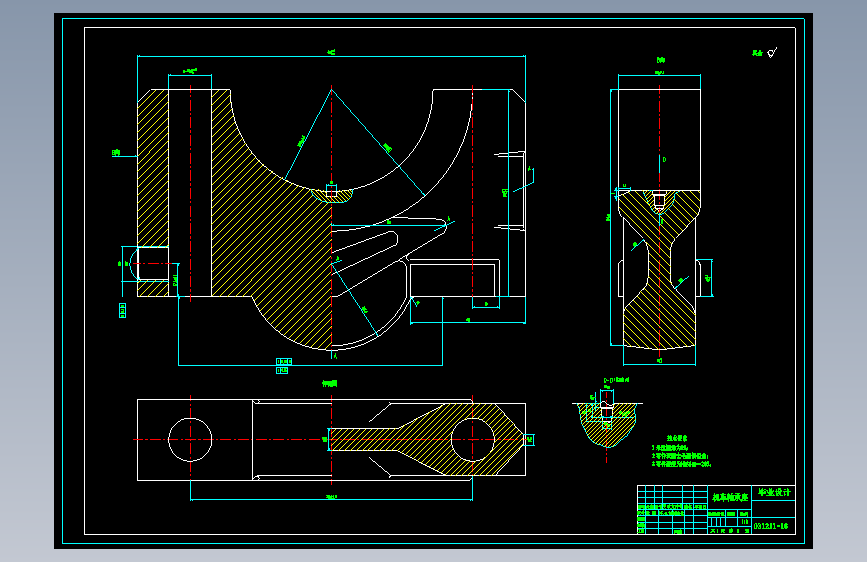This screenshot has height=562, width=867.
Task: Select the top overall width dimension line
Action: (331, 56)
